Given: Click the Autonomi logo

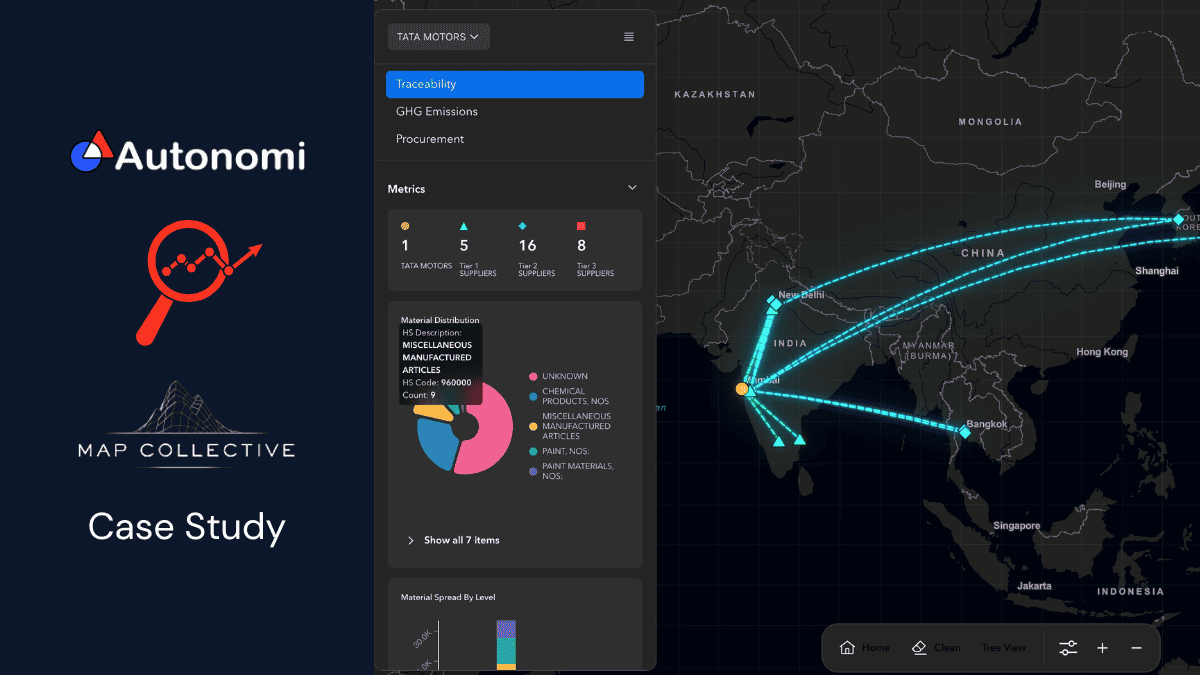Looking at the screenshot, I should 188,154.
